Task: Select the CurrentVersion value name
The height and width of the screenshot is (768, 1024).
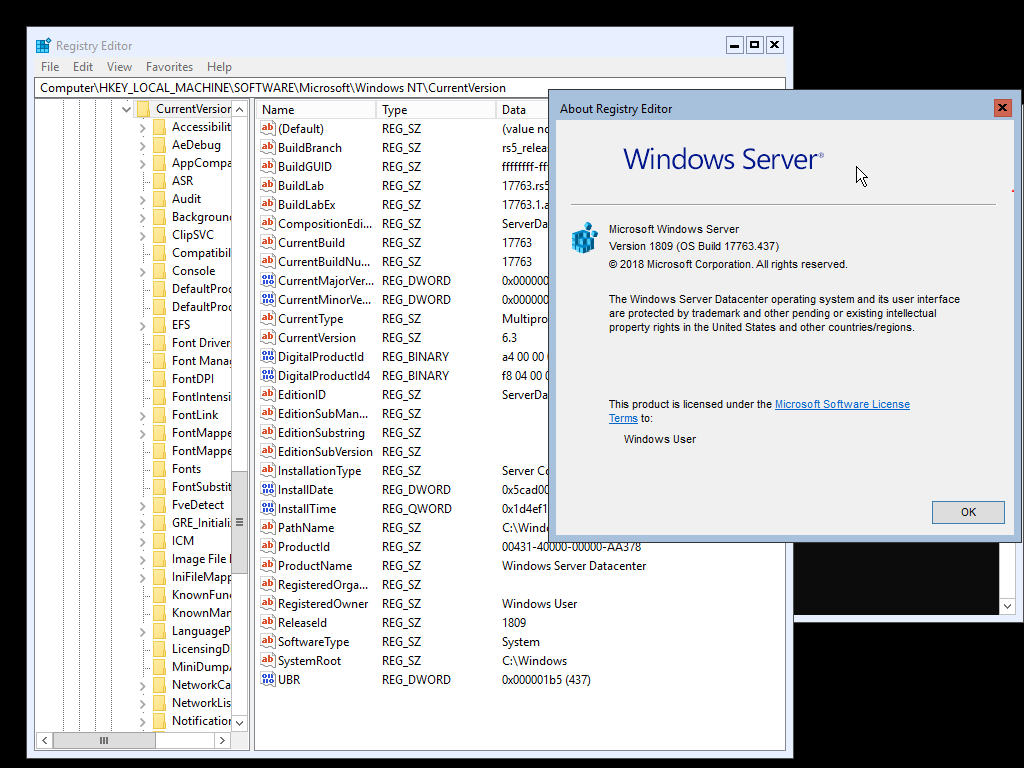Action: point(317,338)
